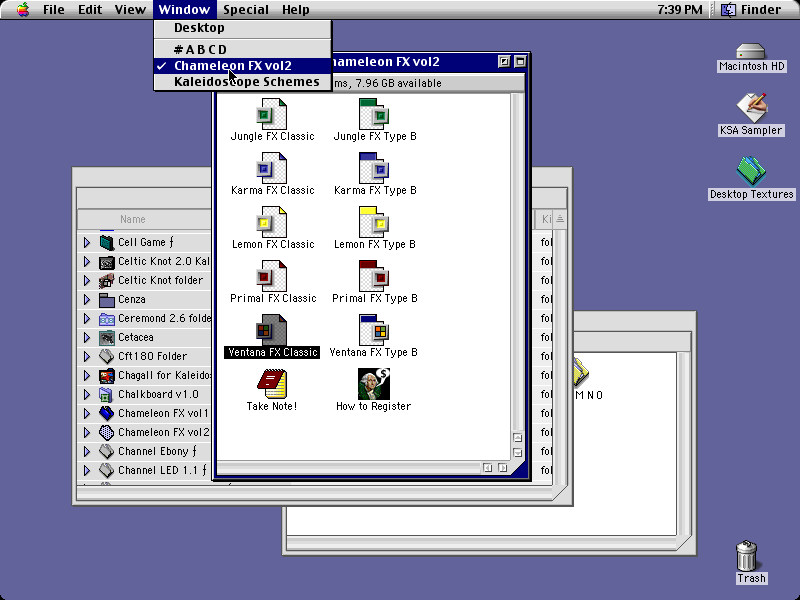Expand the Channel Ebony ƒ triangle
This screenshot has height=600, width=800.
(87, 452)
